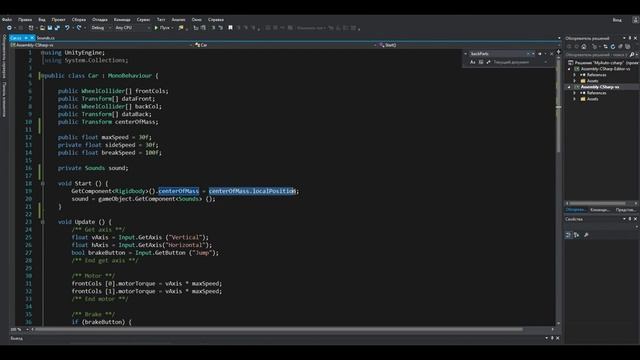Expand References under Assembly-CSharp-vs
This screenshot has width=640, height=360.
click(x=575, y=93)
